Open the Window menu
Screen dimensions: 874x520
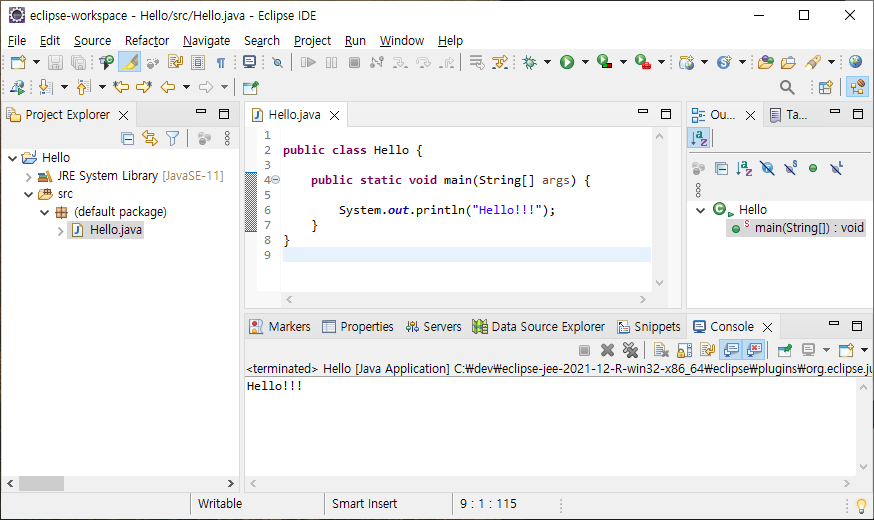[x=402, y=41]
